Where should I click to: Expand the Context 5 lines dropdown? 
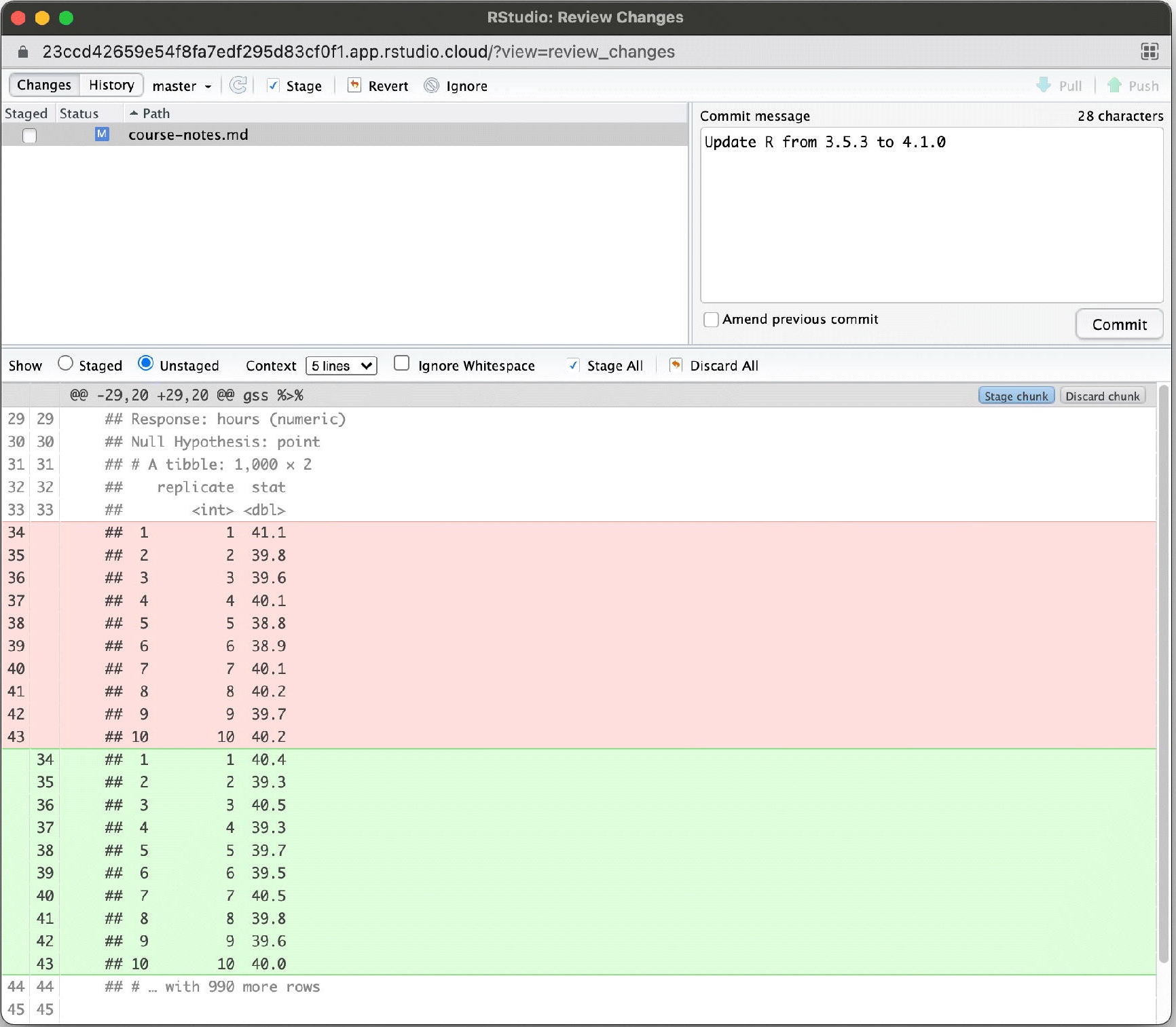[x=341, y=366]
